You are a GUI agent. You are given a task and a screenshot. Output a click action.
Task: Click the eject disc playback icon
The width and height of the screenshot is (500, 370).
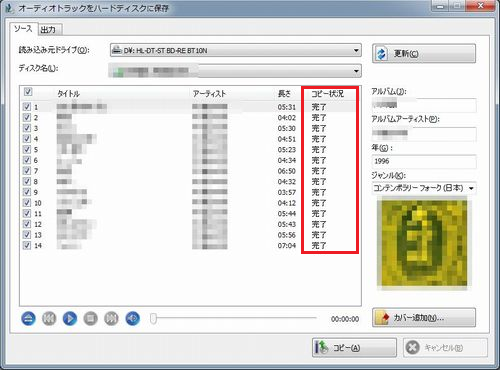click(x=28, y=319)
